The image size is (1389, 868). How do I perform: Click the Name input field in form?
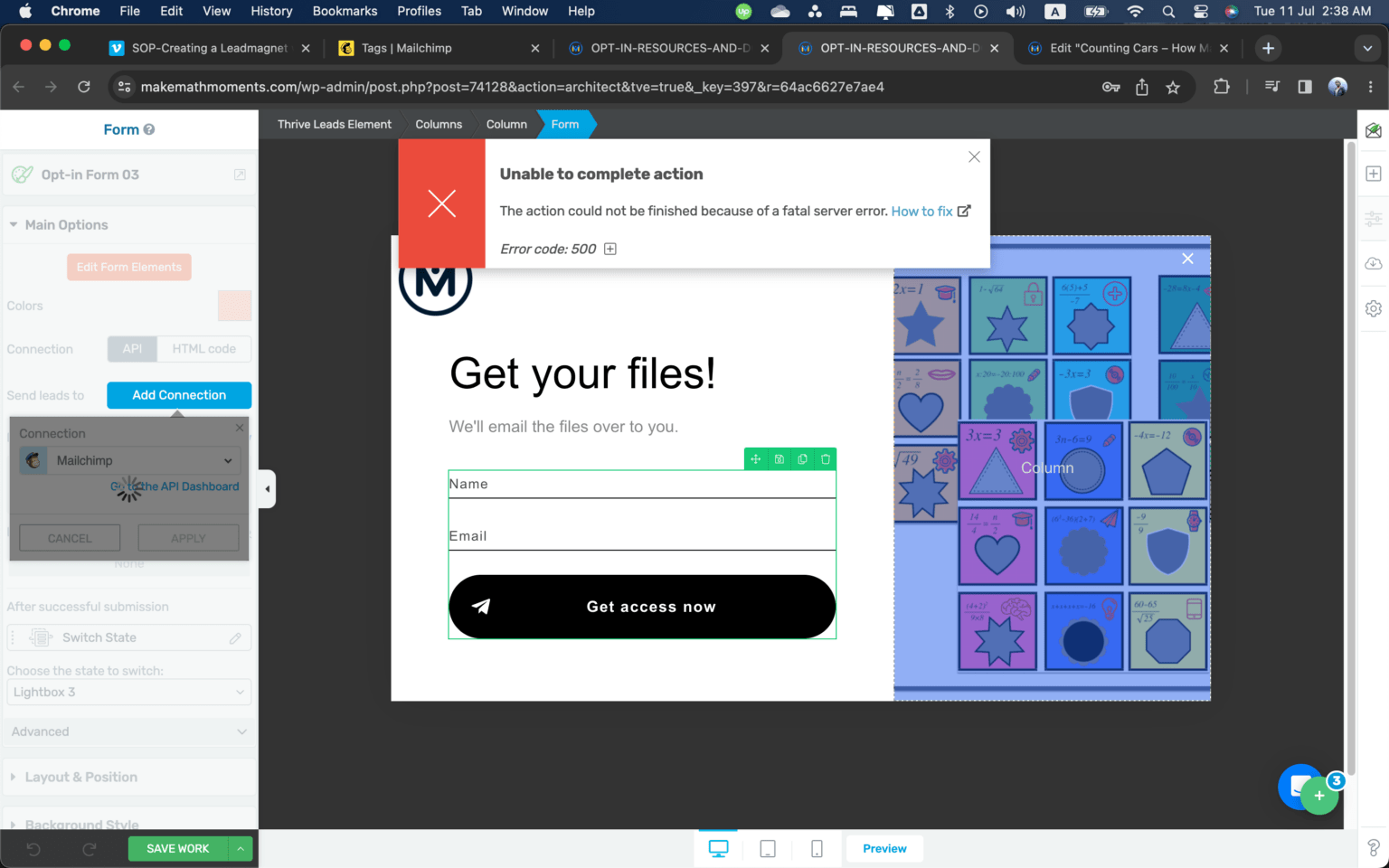click(641, 485)
